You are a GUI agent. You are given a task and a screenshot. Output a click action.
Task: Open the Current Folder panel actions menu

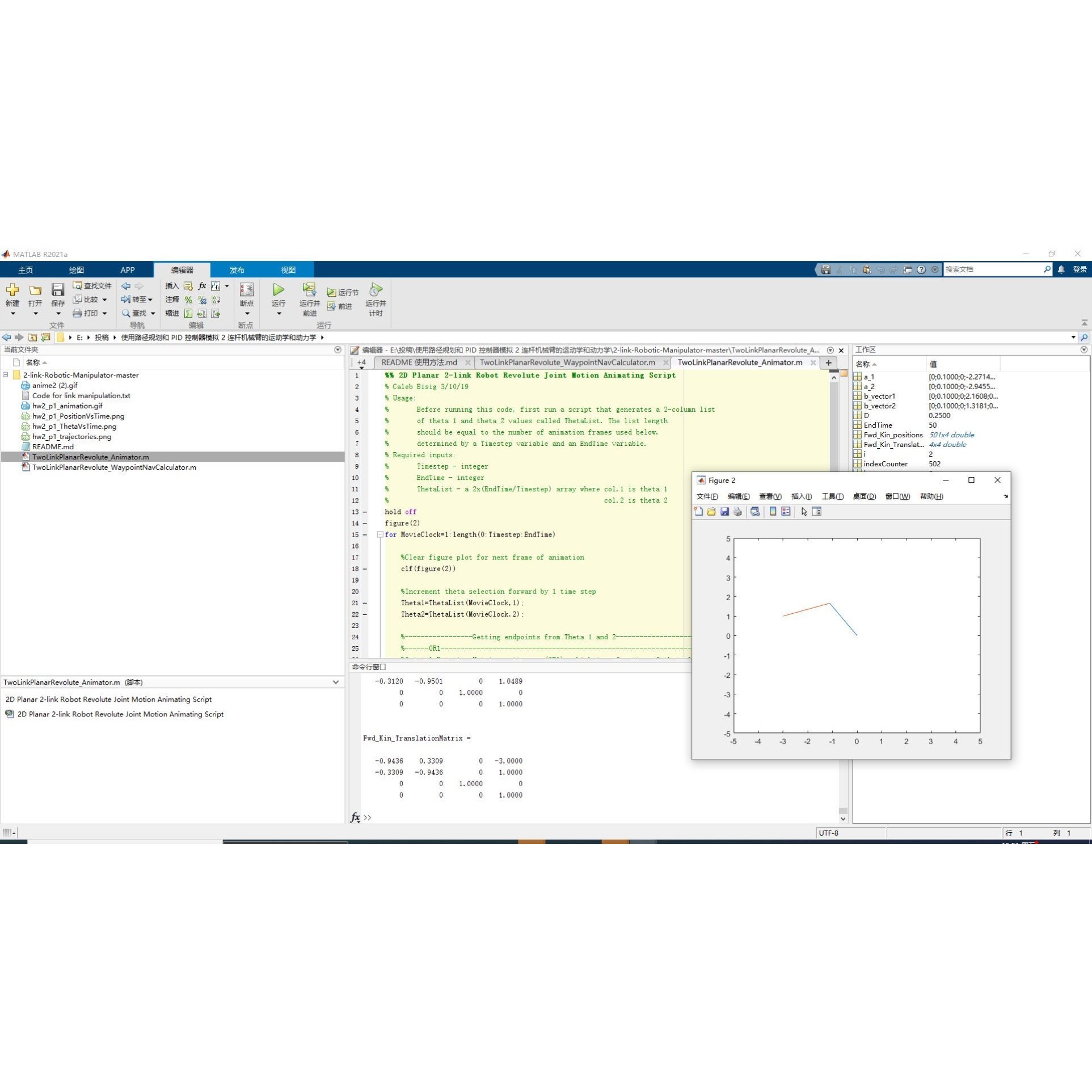click(x=338, y=350)
